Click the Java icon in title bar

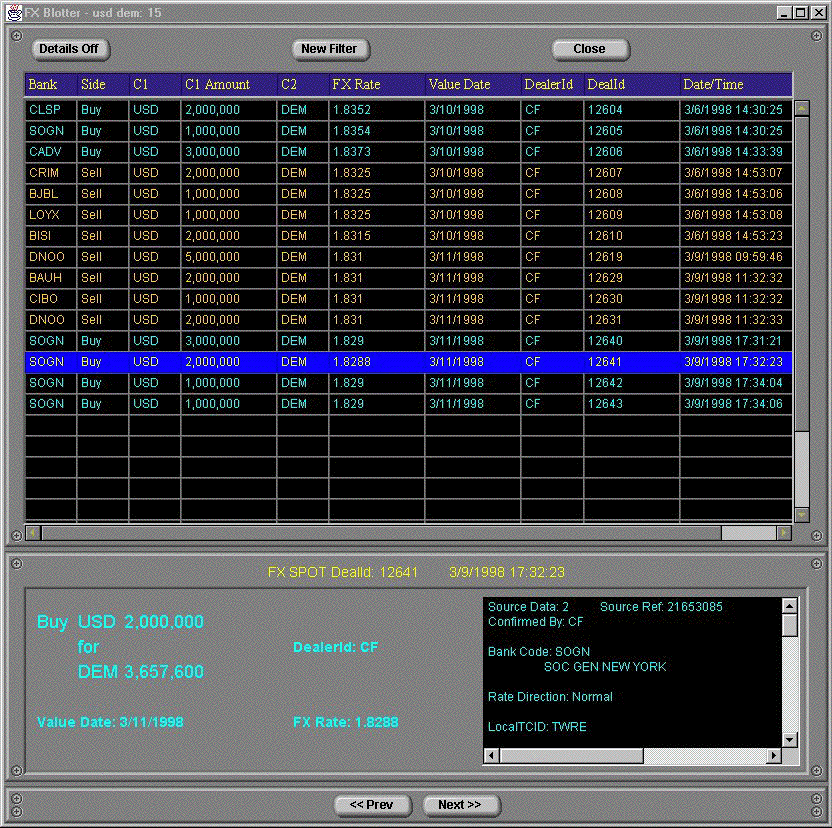point(13,12)
